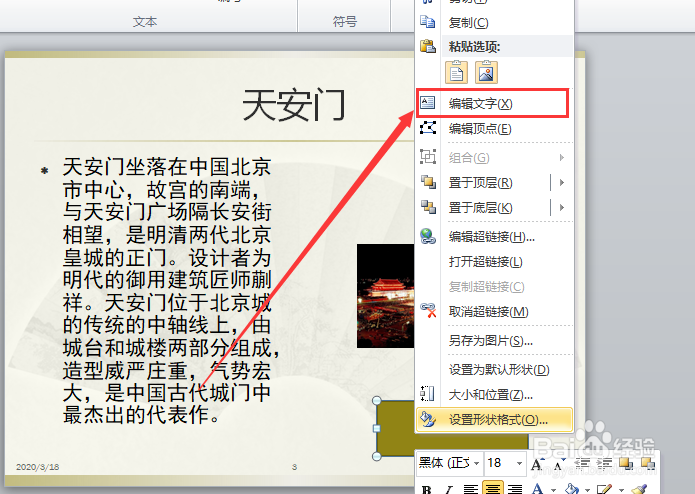695x494 pixels.
Task: Click the slide number 3 in footer
Action: click(294, 467)
